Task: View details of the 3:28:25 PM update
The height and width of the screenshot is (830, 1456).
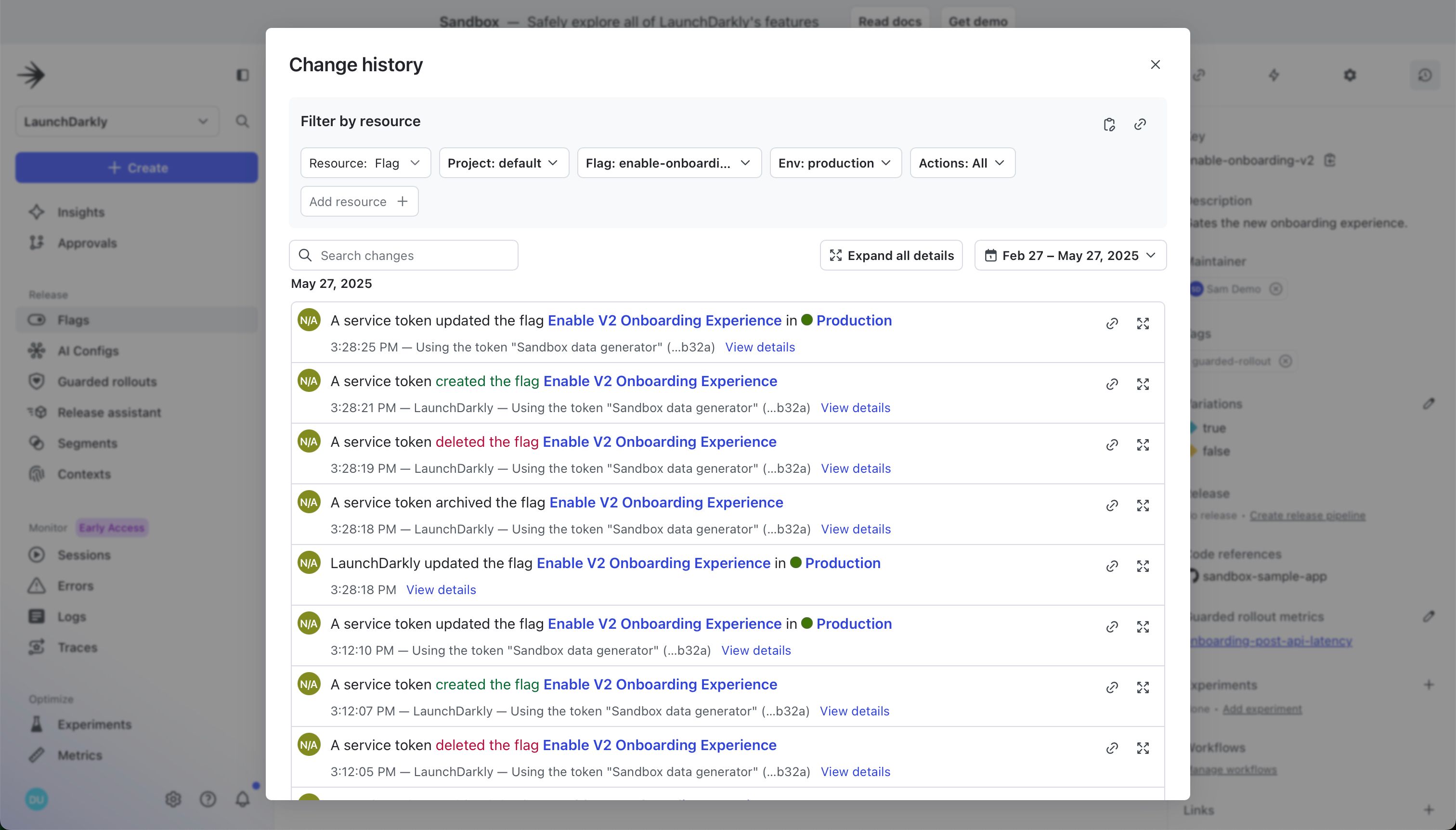Action: point(760,347)
